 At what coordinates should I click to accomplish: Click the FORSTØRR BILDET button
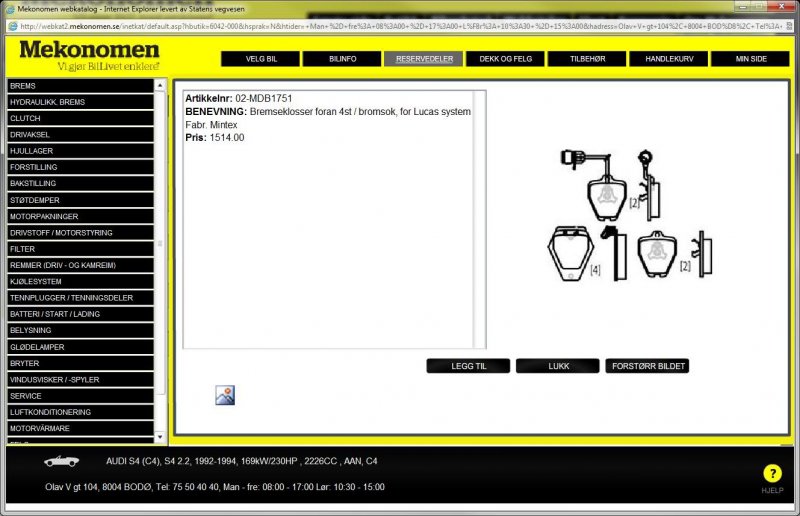647,366
